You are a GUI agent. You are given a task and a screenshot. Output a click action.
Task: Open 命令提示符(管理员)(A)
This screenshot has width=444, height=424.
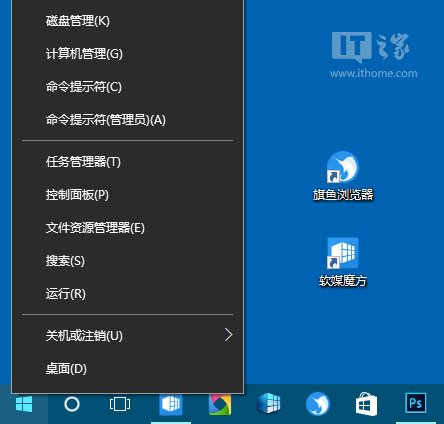click(x=128, y=120)
